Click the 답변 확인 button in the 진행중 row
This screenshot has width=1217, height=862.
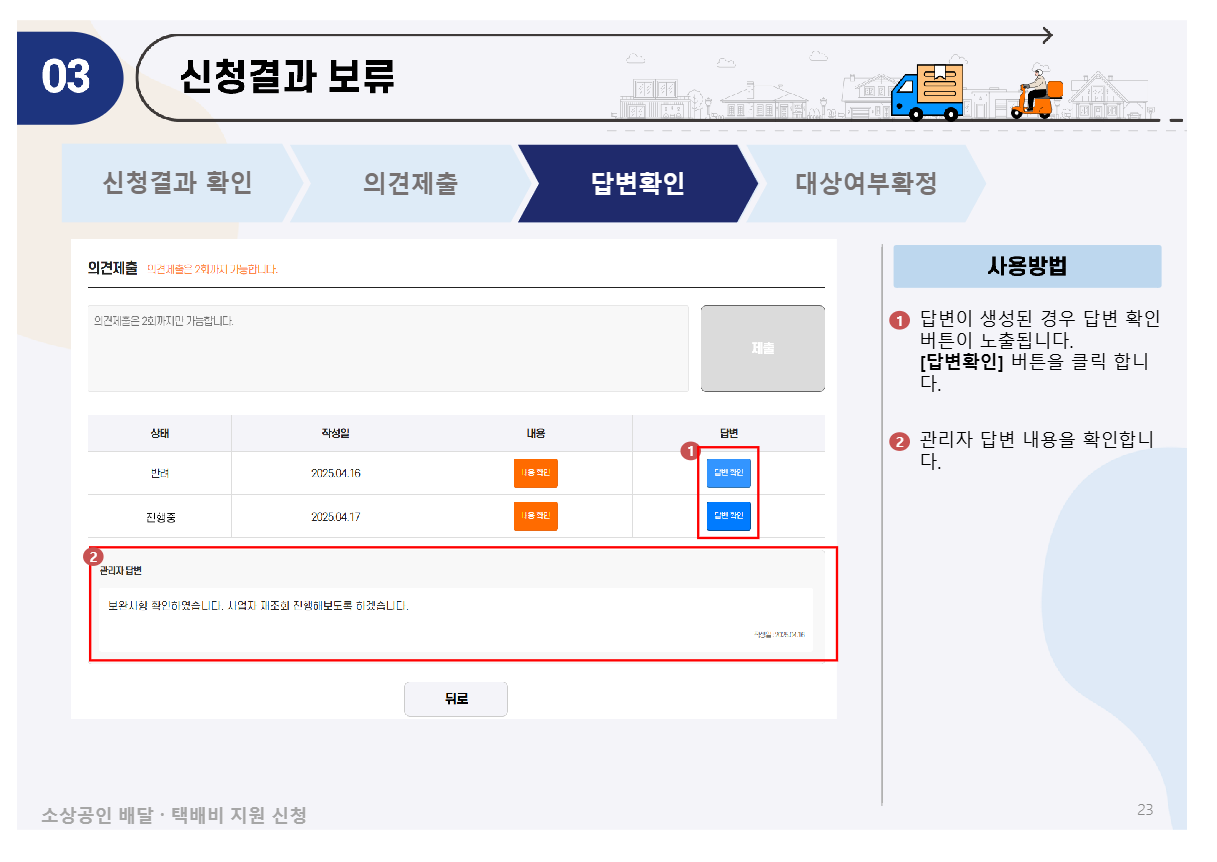[x=728, y=516]
